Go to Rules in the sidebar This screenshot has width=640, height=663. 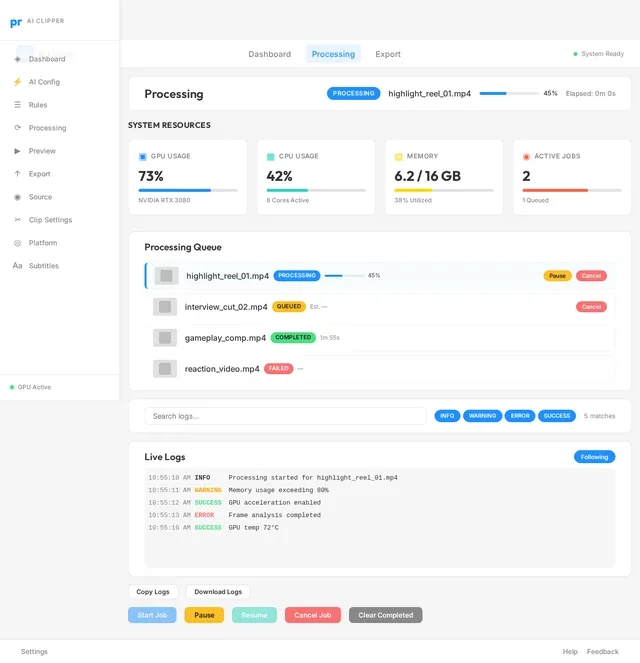(x=38, y=105)
